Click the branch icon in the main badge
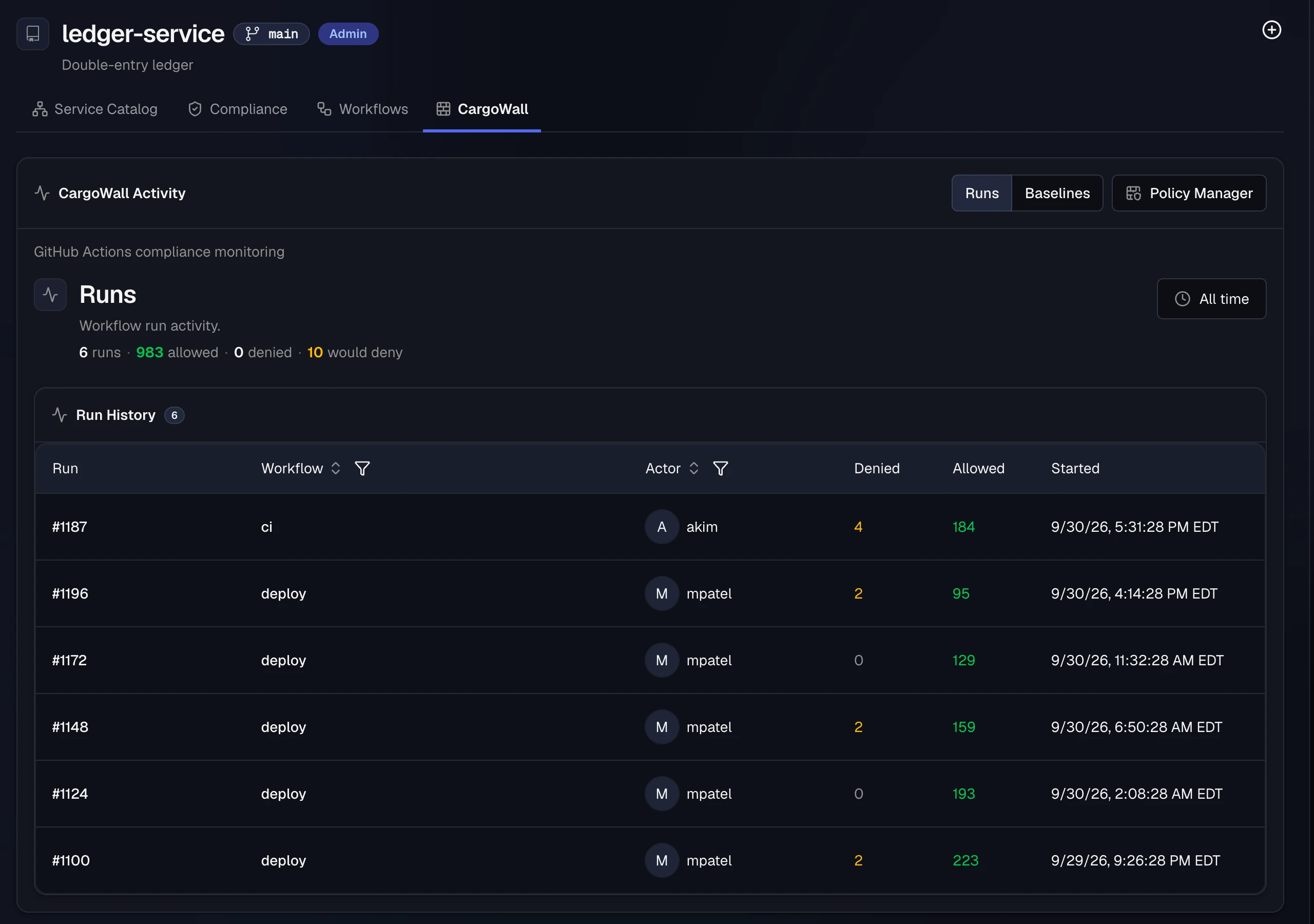Image resolution: width=1314 pixels, height=924 pixels. [x=253, y=34]
